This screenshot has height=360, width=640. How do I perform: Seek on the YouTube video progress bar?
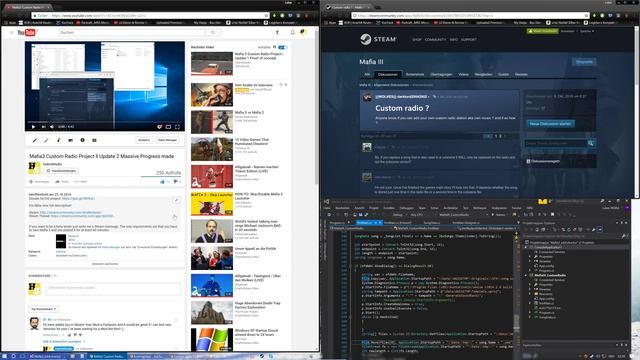[104, 122]
